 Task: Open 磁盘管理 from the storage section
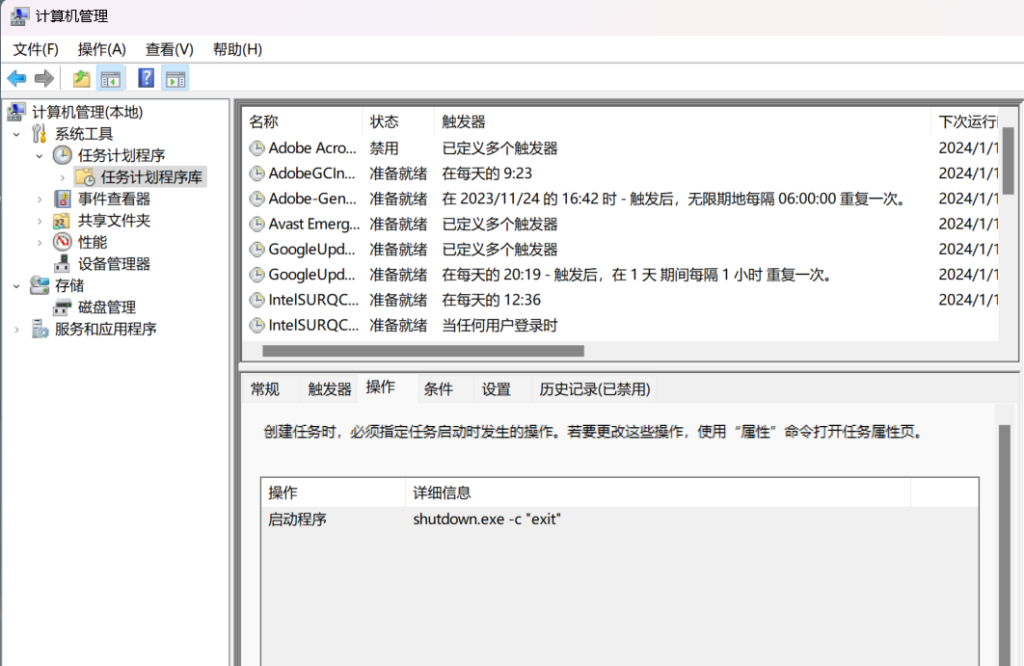point(107,307)
